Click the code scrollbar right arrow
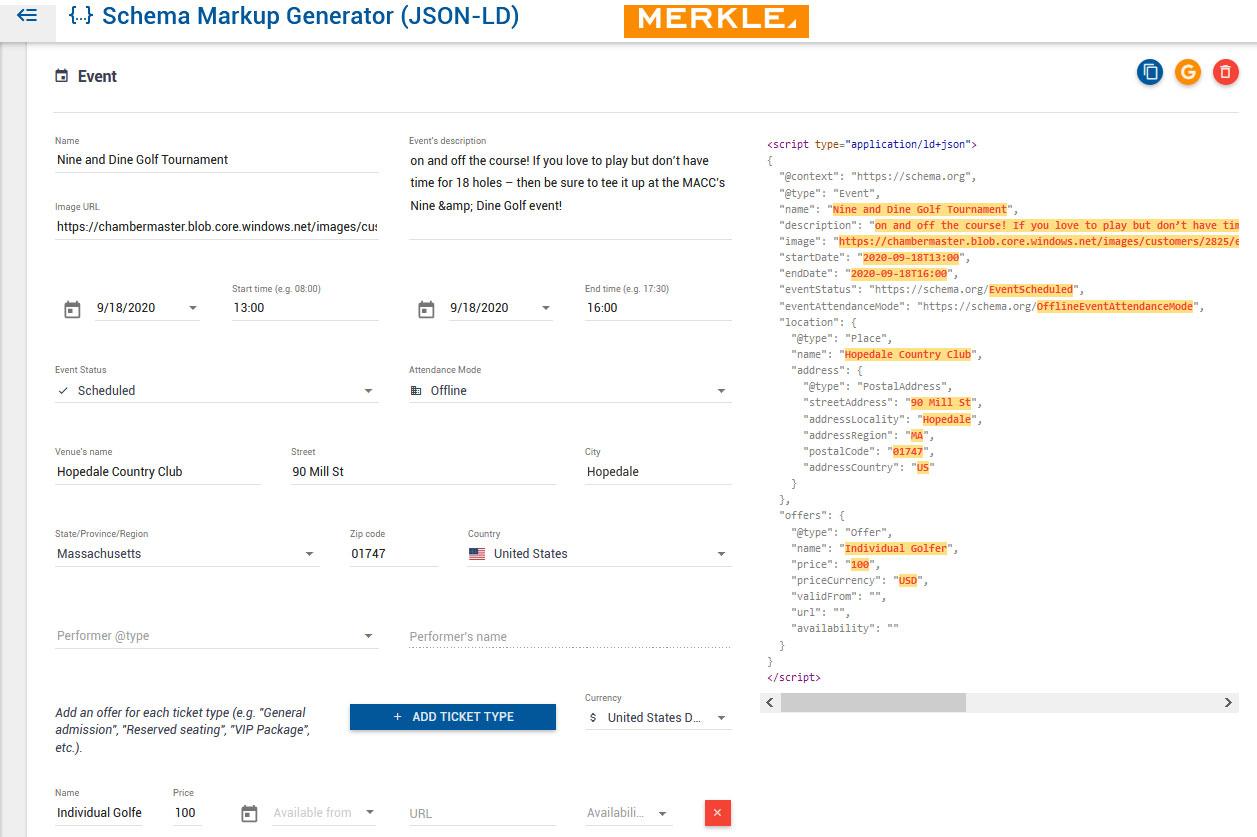Image resolution: width=1257 pixels, height=837 pixels. (x=1229, y=703)
